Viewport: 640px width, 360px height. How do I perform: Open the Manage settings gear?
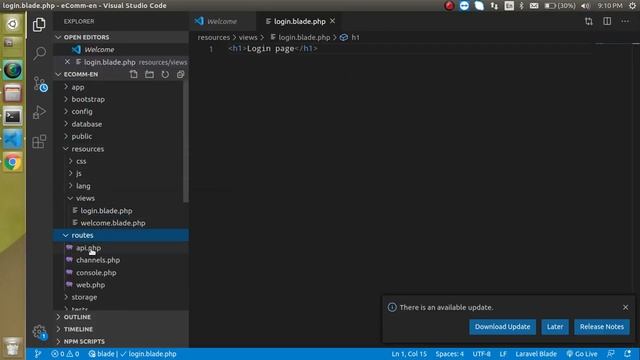pyautogui.click(x=39, y=331)
